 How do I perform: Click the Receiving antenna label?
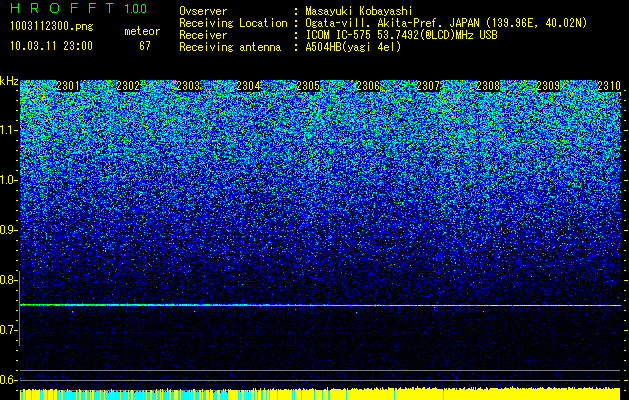pyautogui.click(x=230, y=47)
